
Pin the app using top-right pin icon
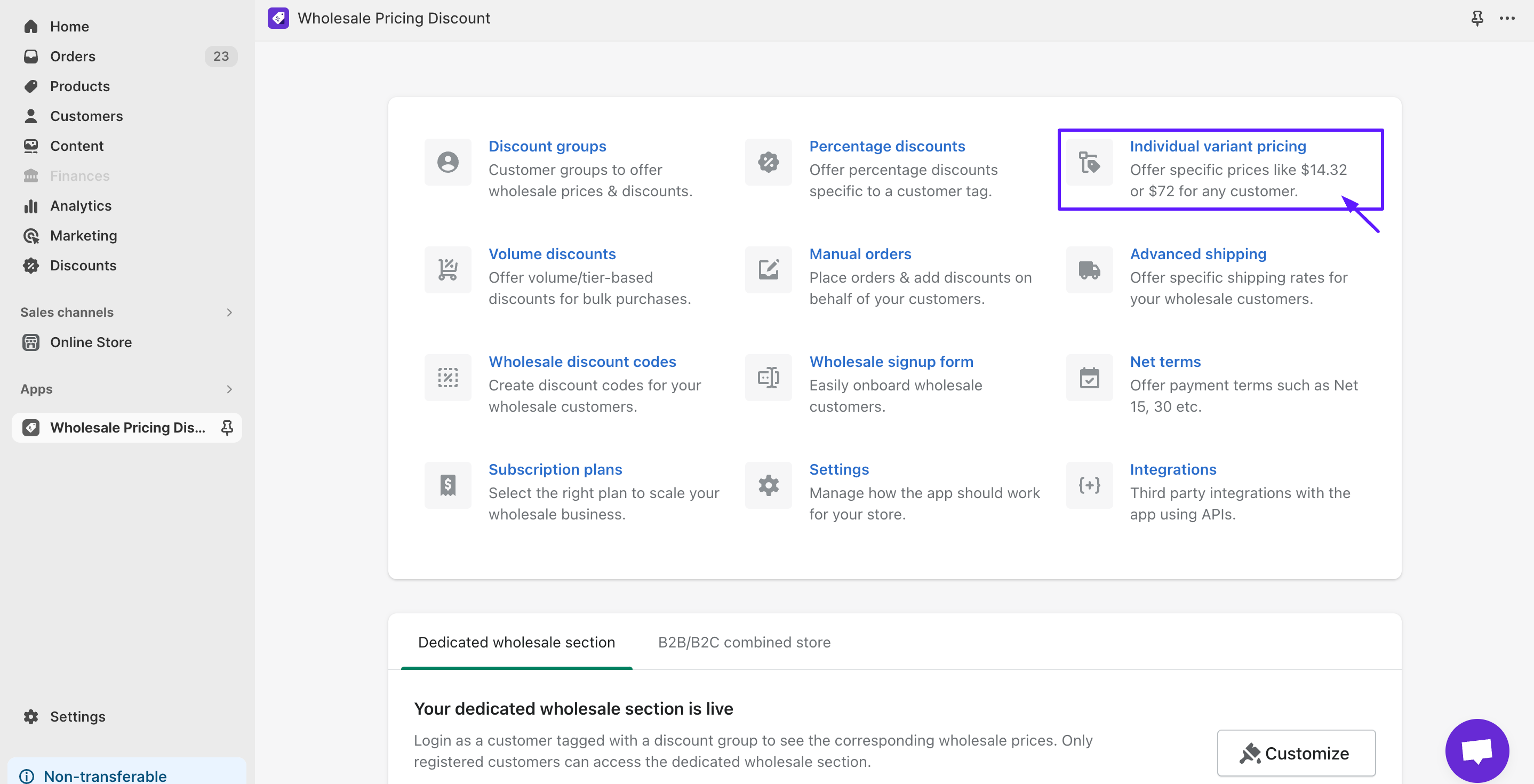point(1477,18)
